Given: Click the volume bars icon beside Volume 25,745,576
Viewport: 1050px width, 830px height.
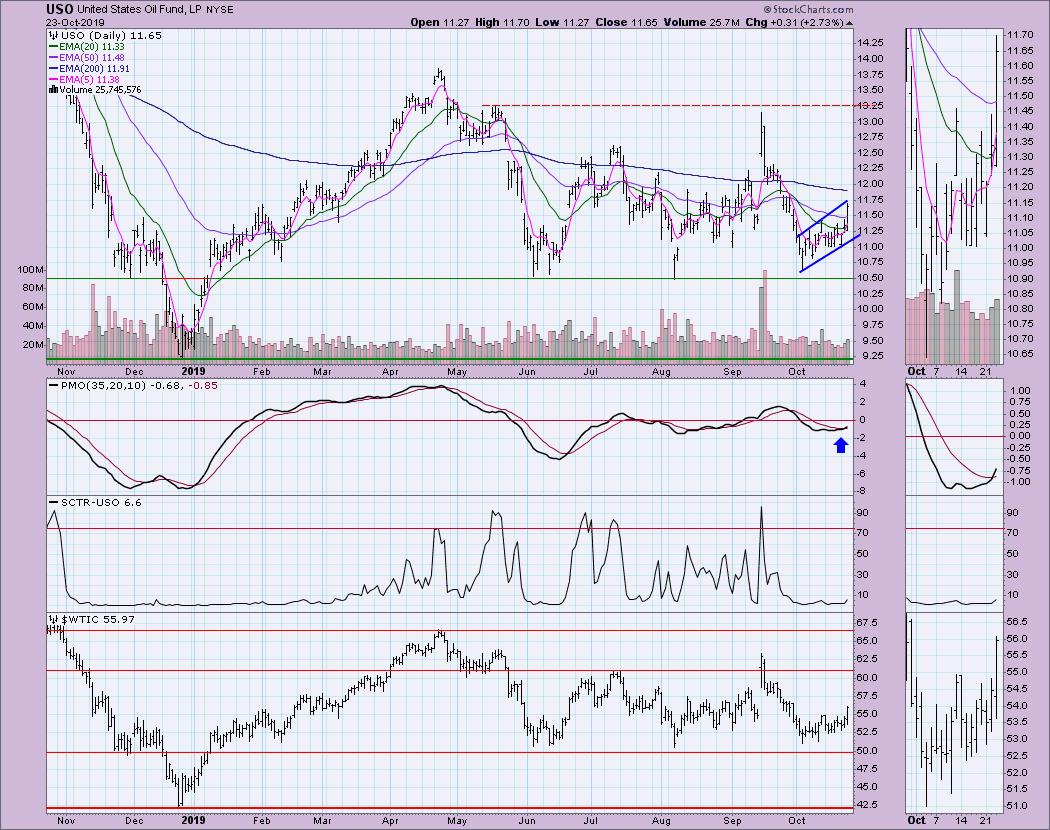Looking at the screenshot, I should 54,90.
